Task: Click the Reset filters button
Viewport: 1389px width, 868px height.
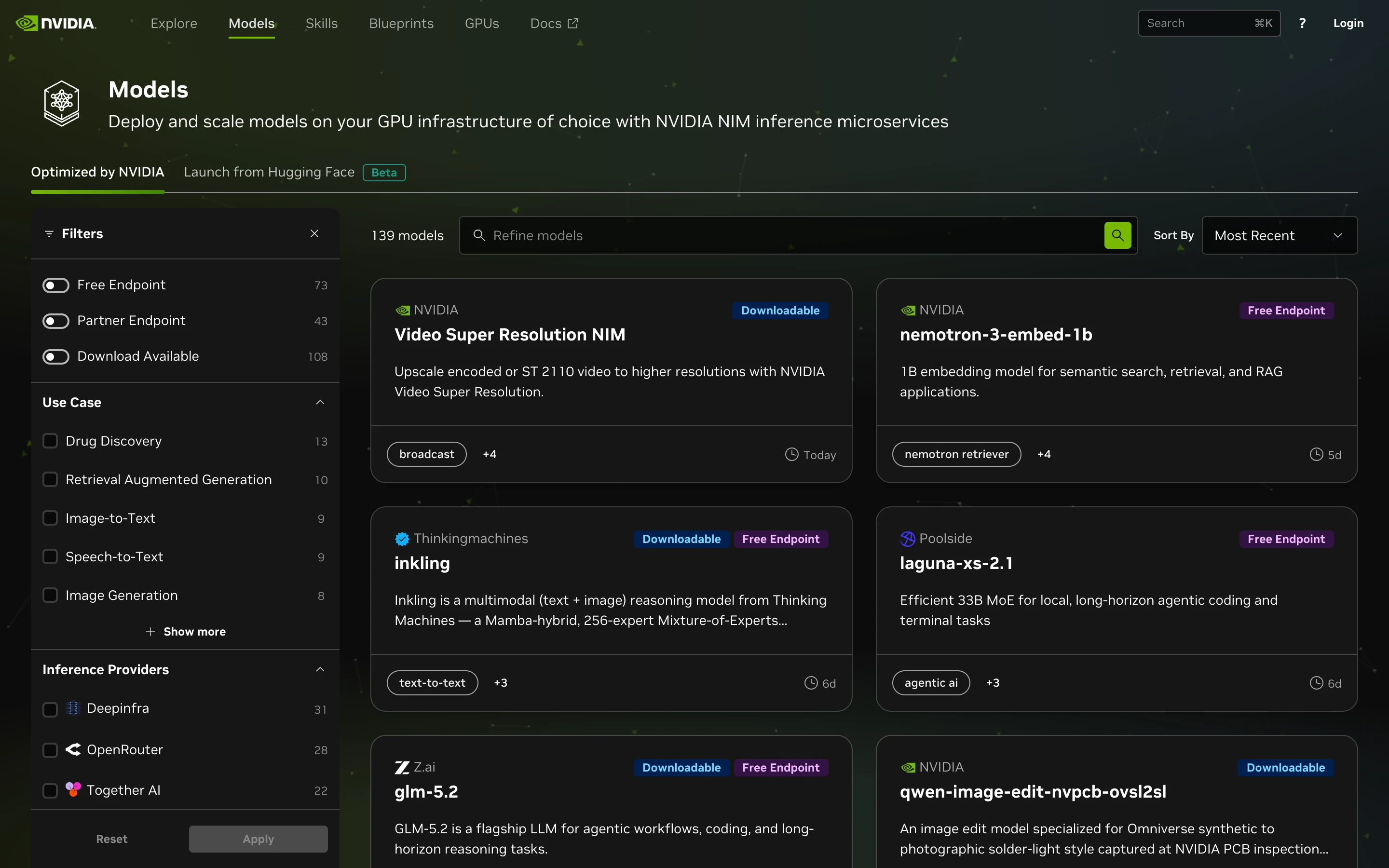Action: (111, 839)
